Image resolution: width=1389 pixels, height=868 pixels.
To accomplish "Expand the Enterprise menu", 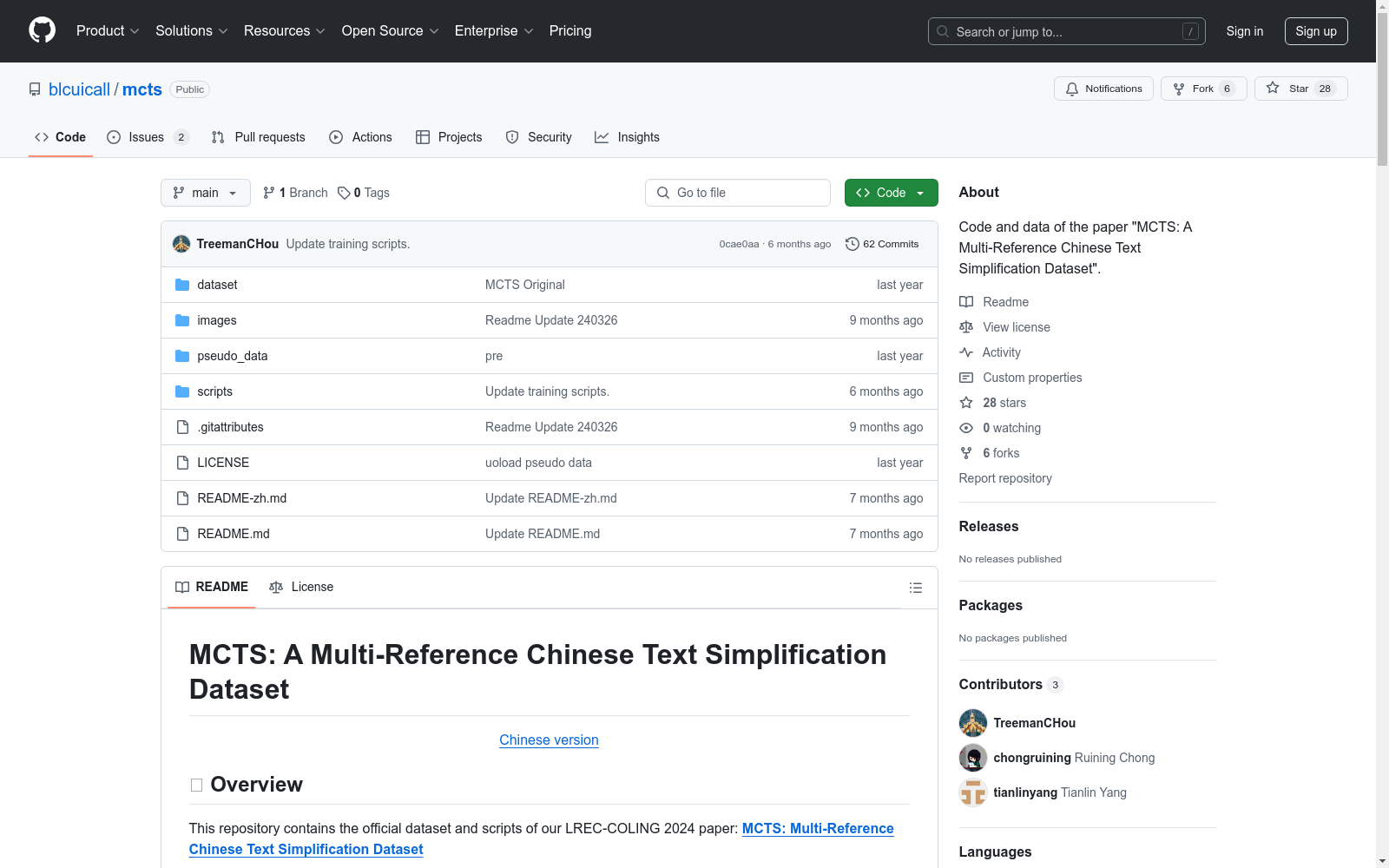I will click(x=494, y=30).
